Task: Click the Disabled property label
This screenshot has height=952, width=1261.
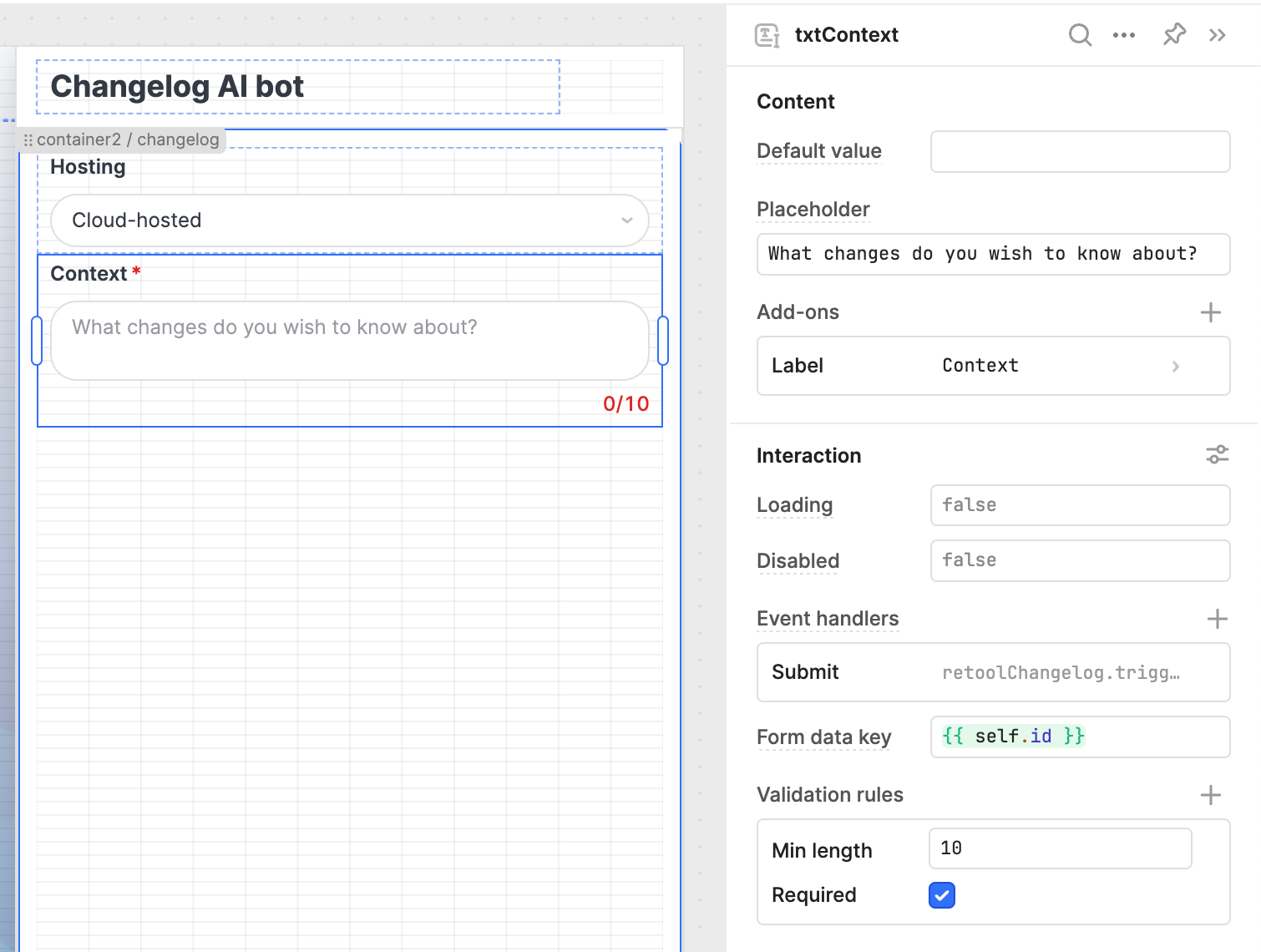Action: pyautogui.click(x=798, y=561)
